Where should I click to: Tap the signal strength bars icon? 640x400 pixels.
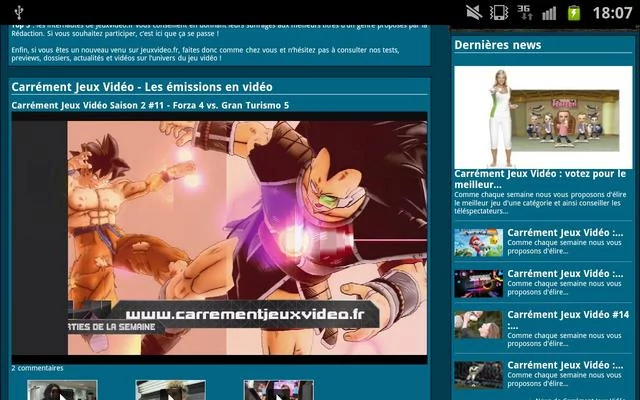coord(549,13)
